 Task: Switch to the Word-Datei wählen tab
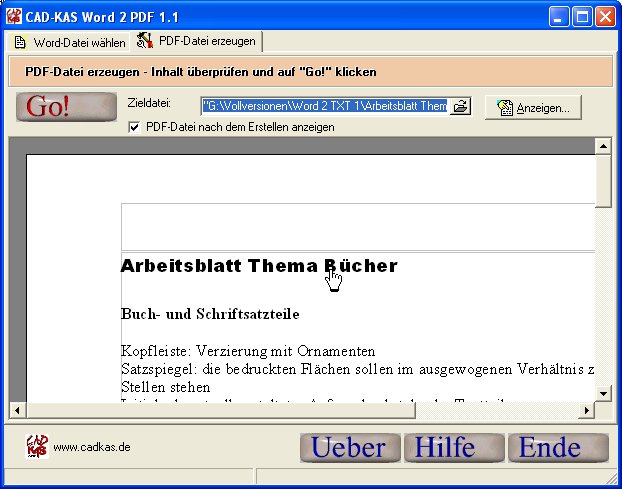(70, 43)
